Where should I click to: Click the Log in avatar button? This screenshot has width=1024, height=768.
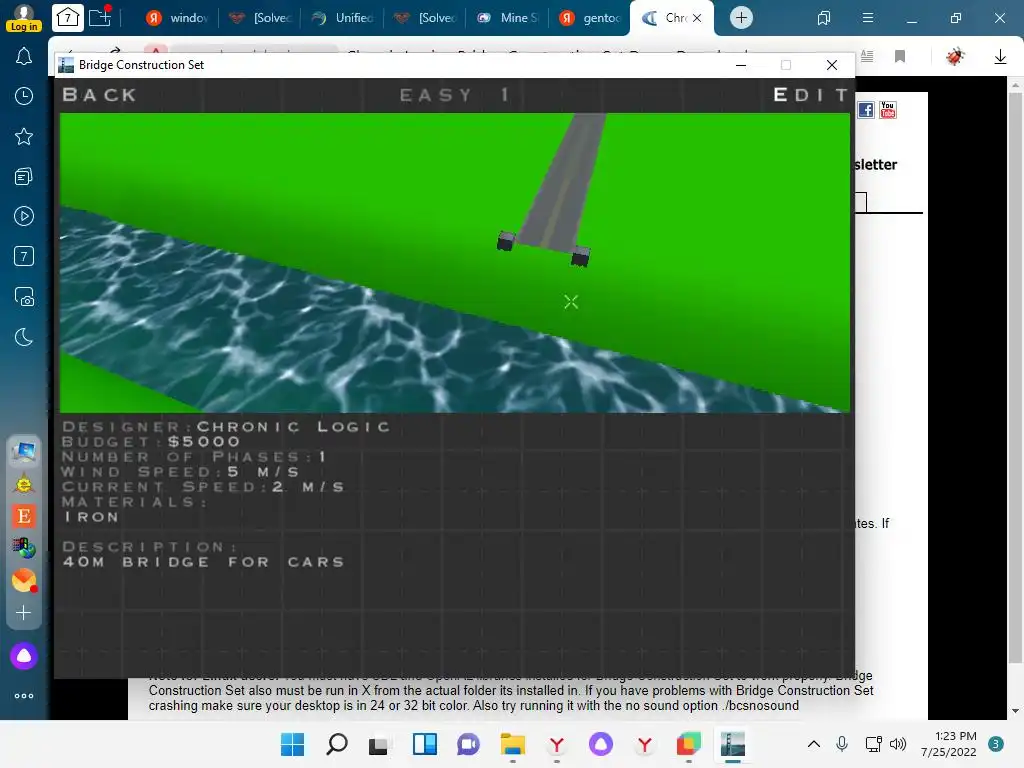click(x=24, y=18)
